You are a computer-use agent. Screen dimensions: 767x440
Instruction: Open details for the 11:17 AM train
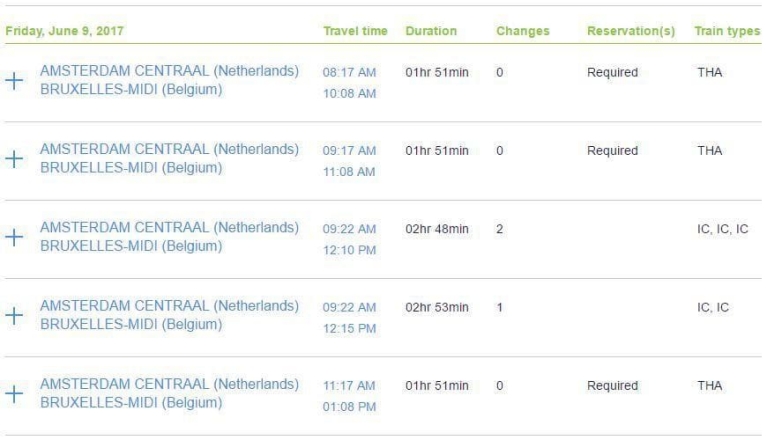[15, 394]
